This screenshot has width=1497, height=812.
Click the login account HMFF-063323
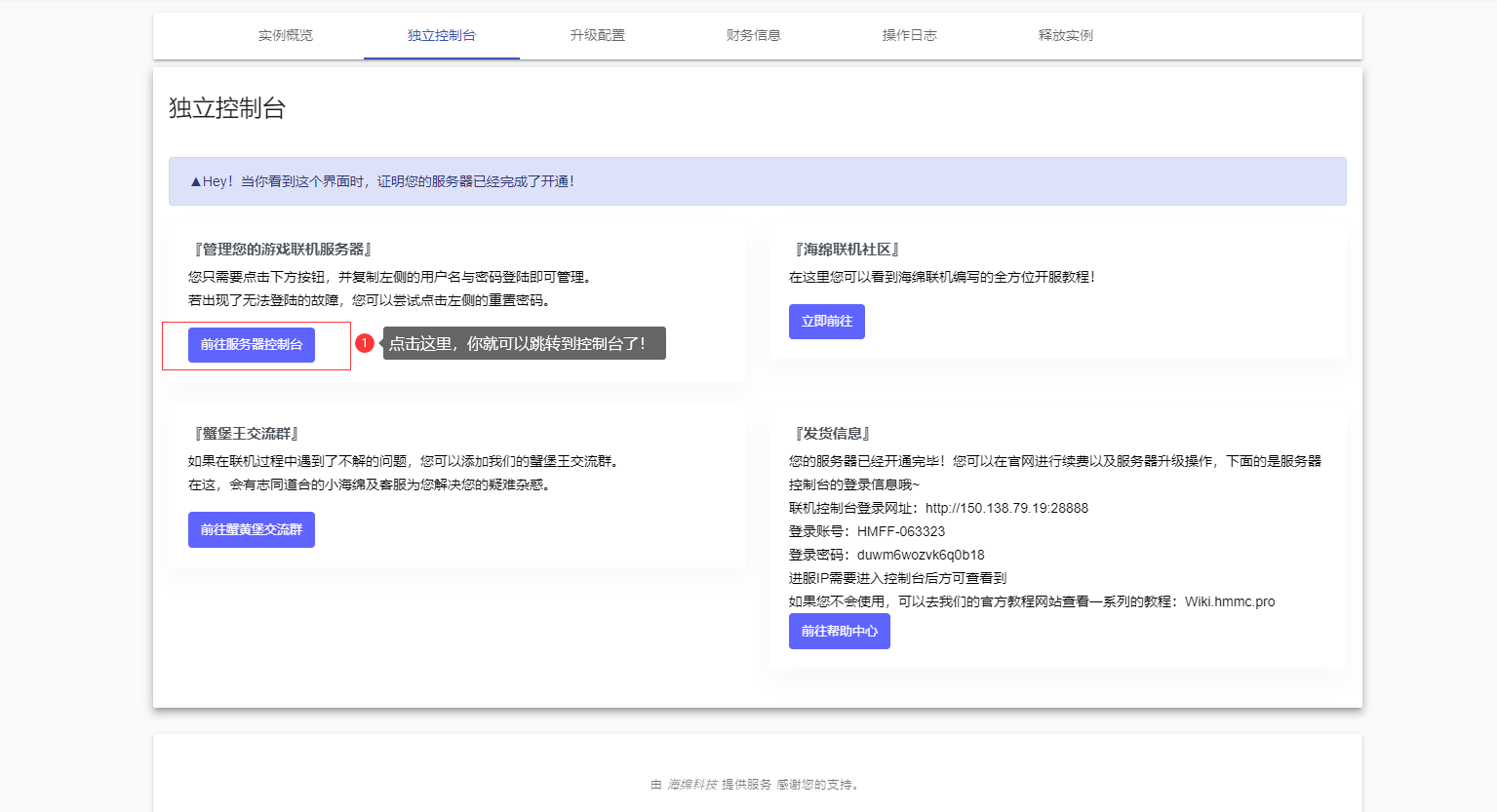point(901,531)
